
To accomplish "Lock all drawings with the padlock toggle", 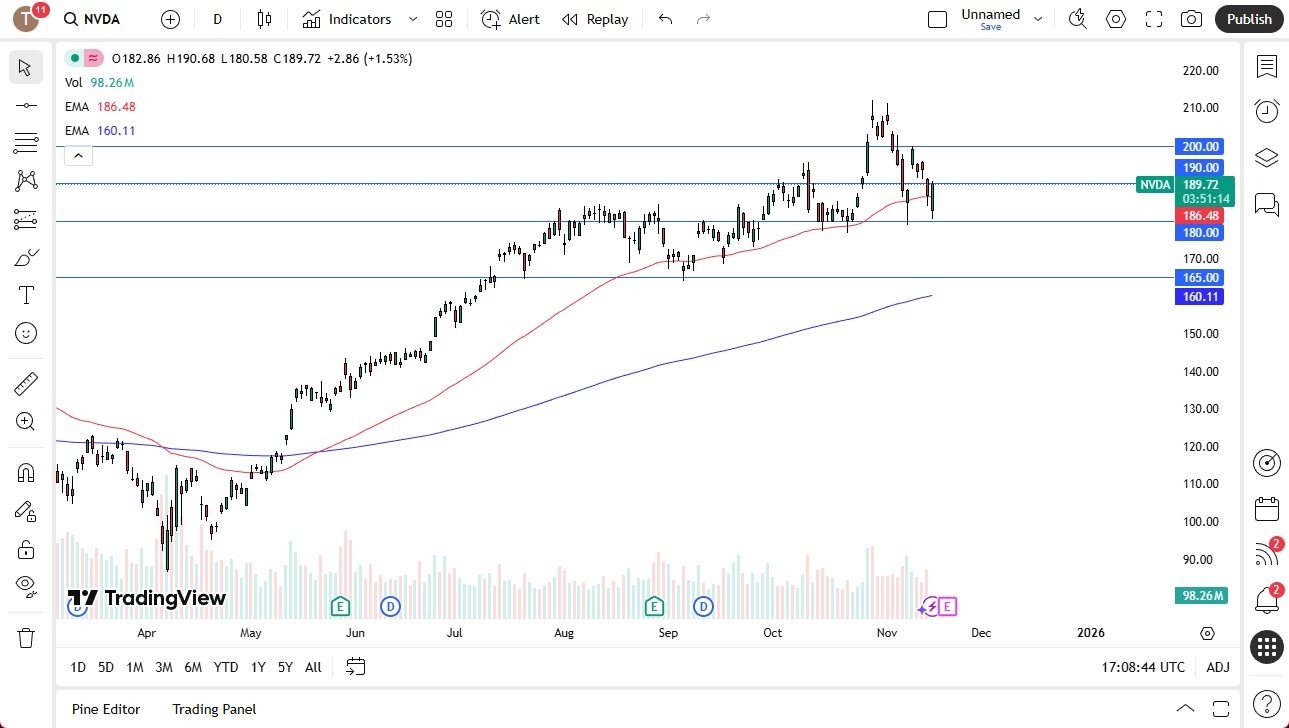I will 25,549.
